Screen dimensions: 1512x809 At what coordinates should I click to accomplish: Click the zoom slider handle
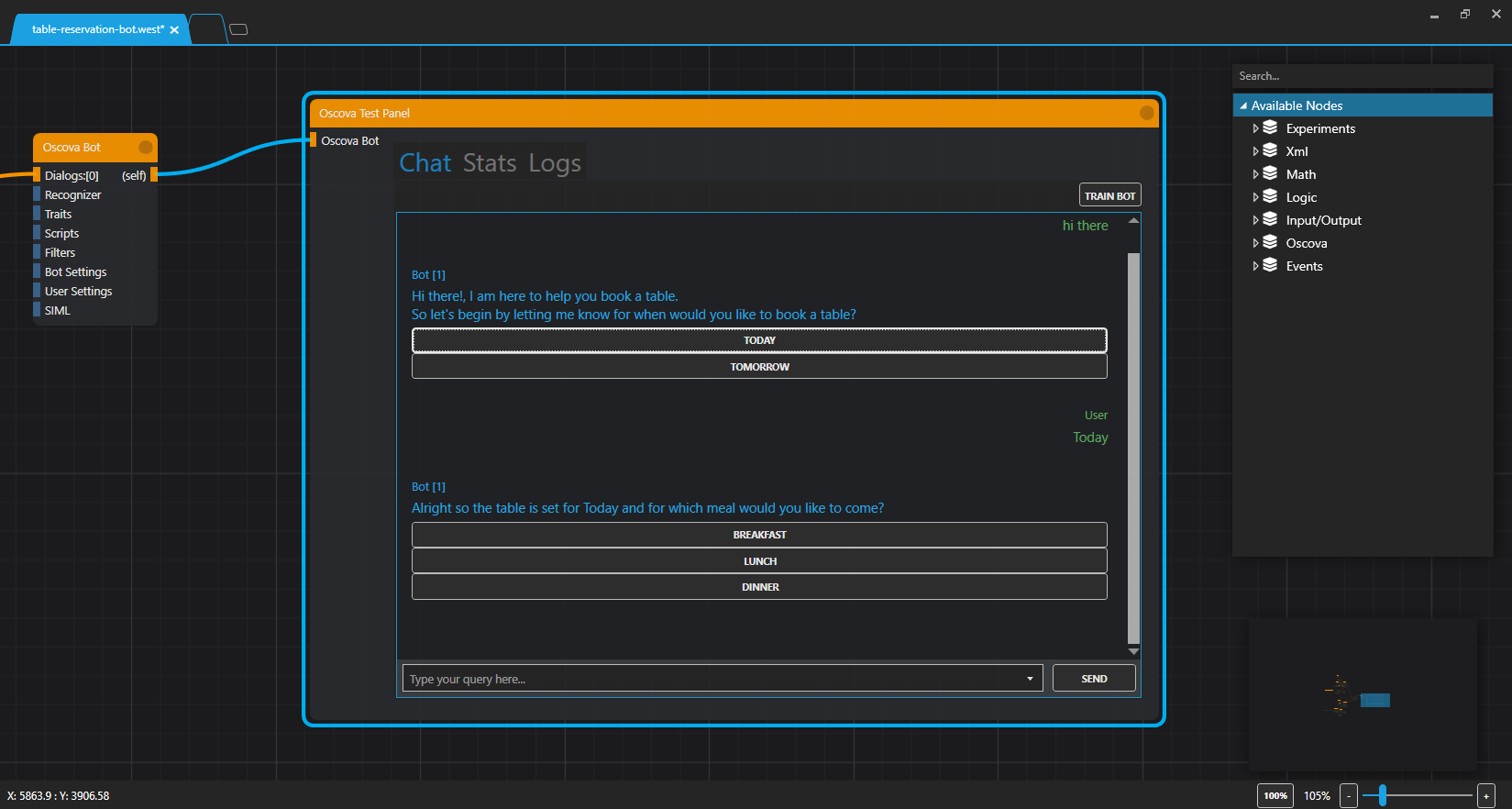(x=1382, y=795)
